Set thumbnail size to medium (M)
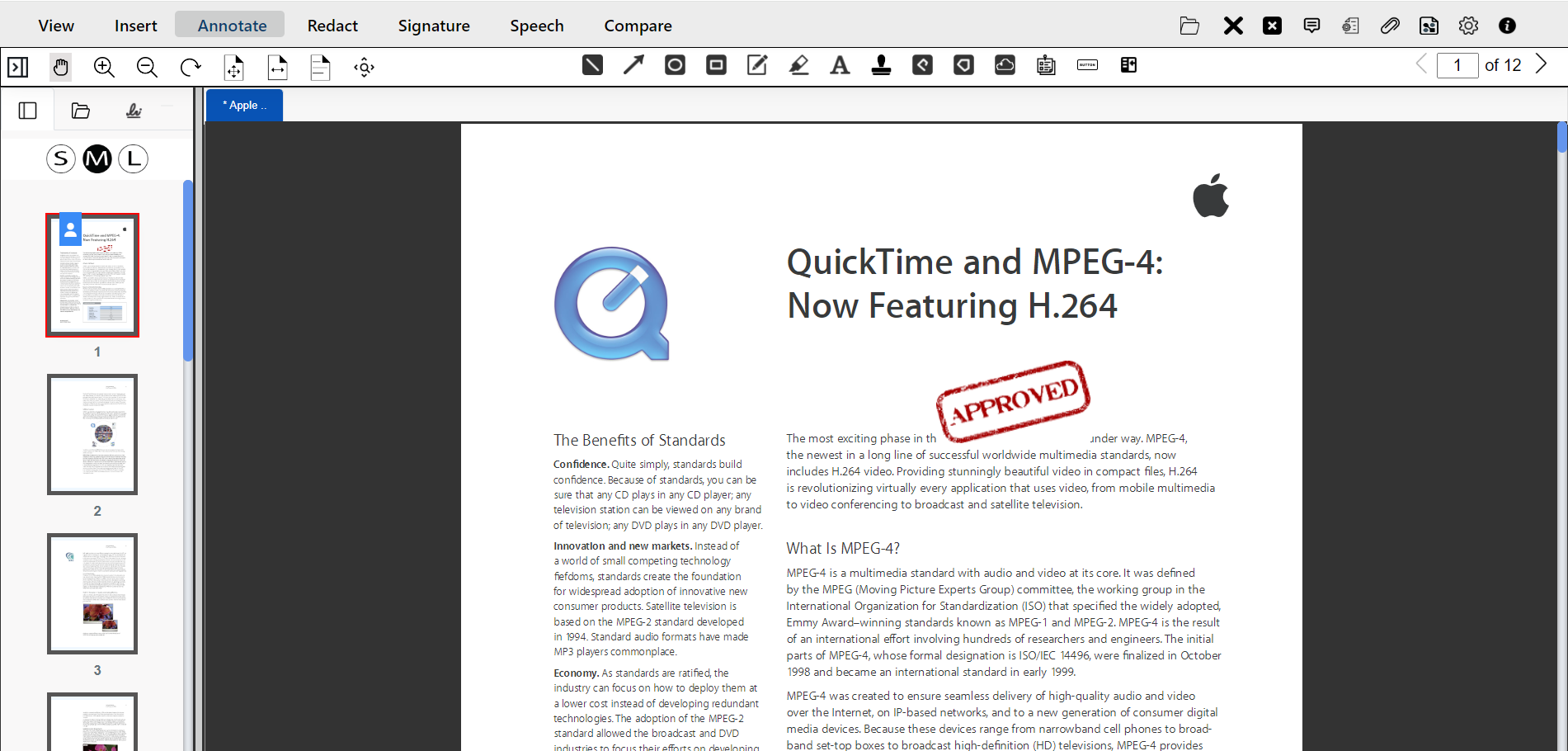Screen dimensions: 1568x751 (97, 158)
